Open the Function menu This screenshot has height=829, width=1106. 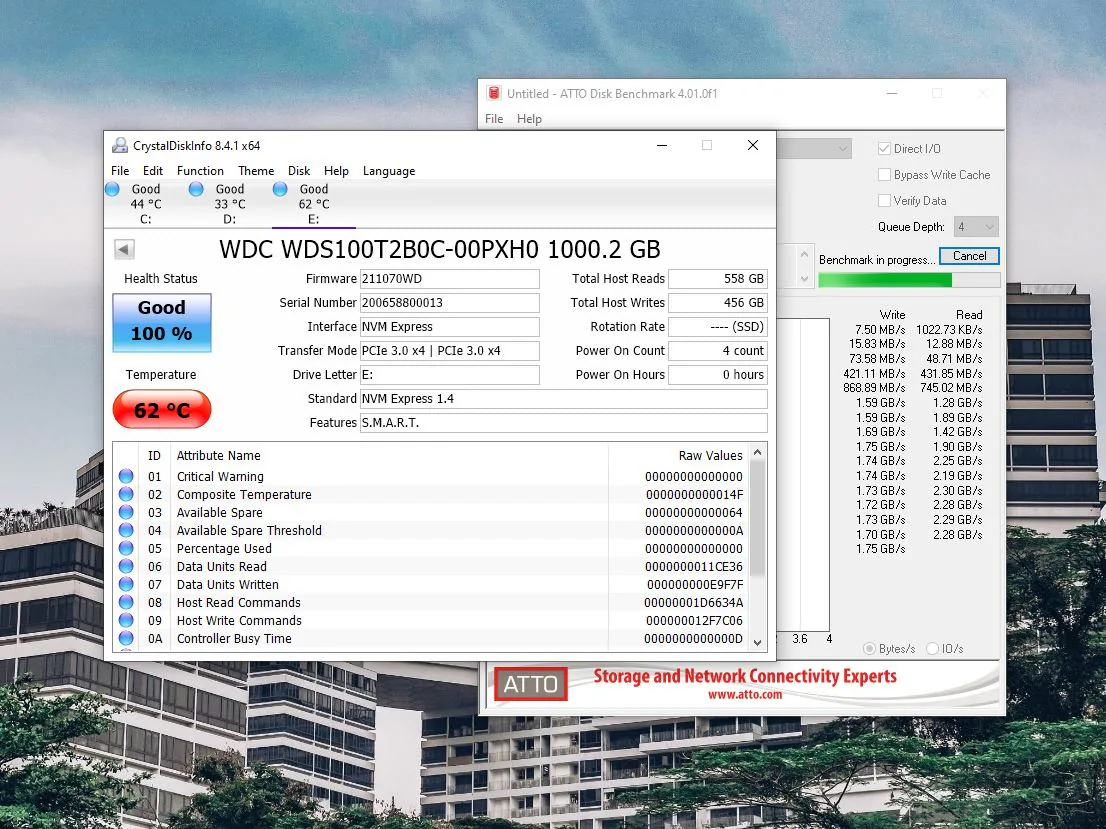(200, 171)
